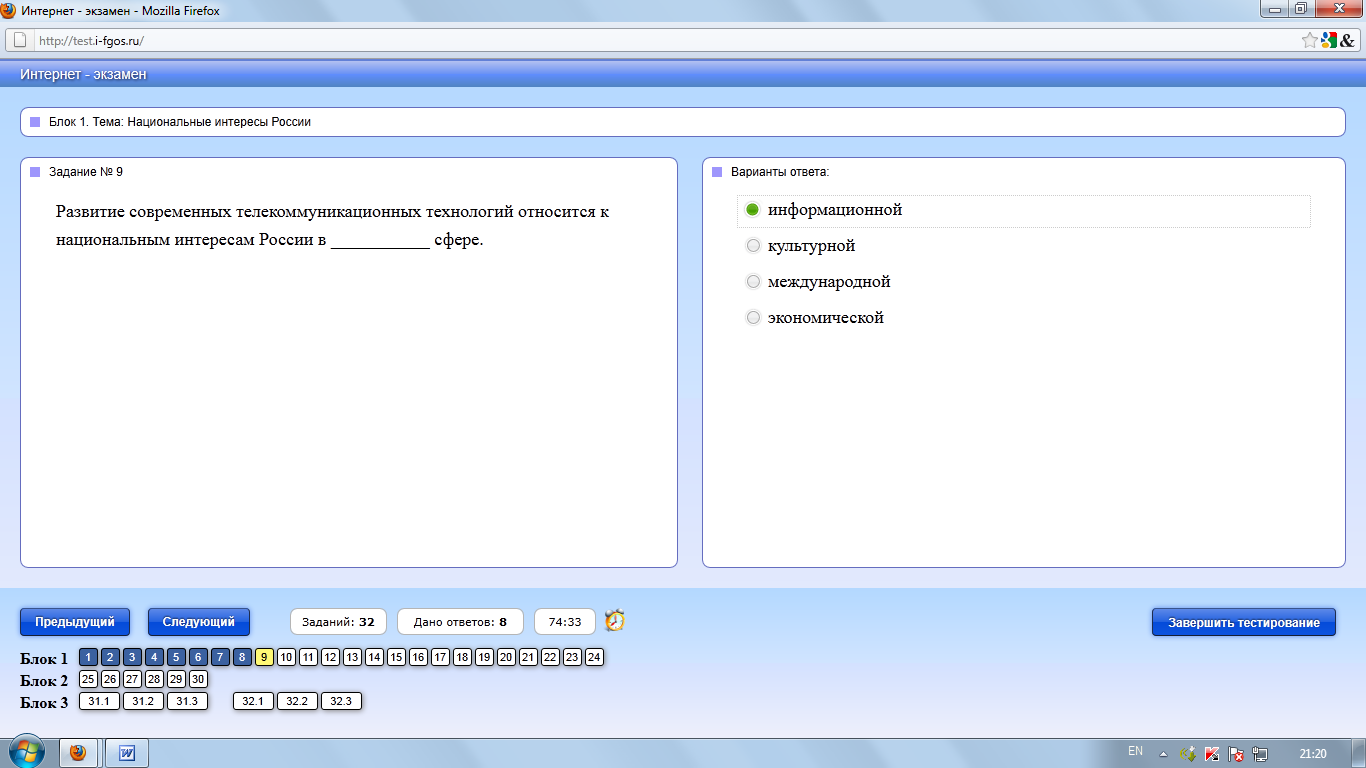Open task 31.2 in Блок 3
Image resolution: width=1366 pixels, height=768 pixels.
[143, 701]
